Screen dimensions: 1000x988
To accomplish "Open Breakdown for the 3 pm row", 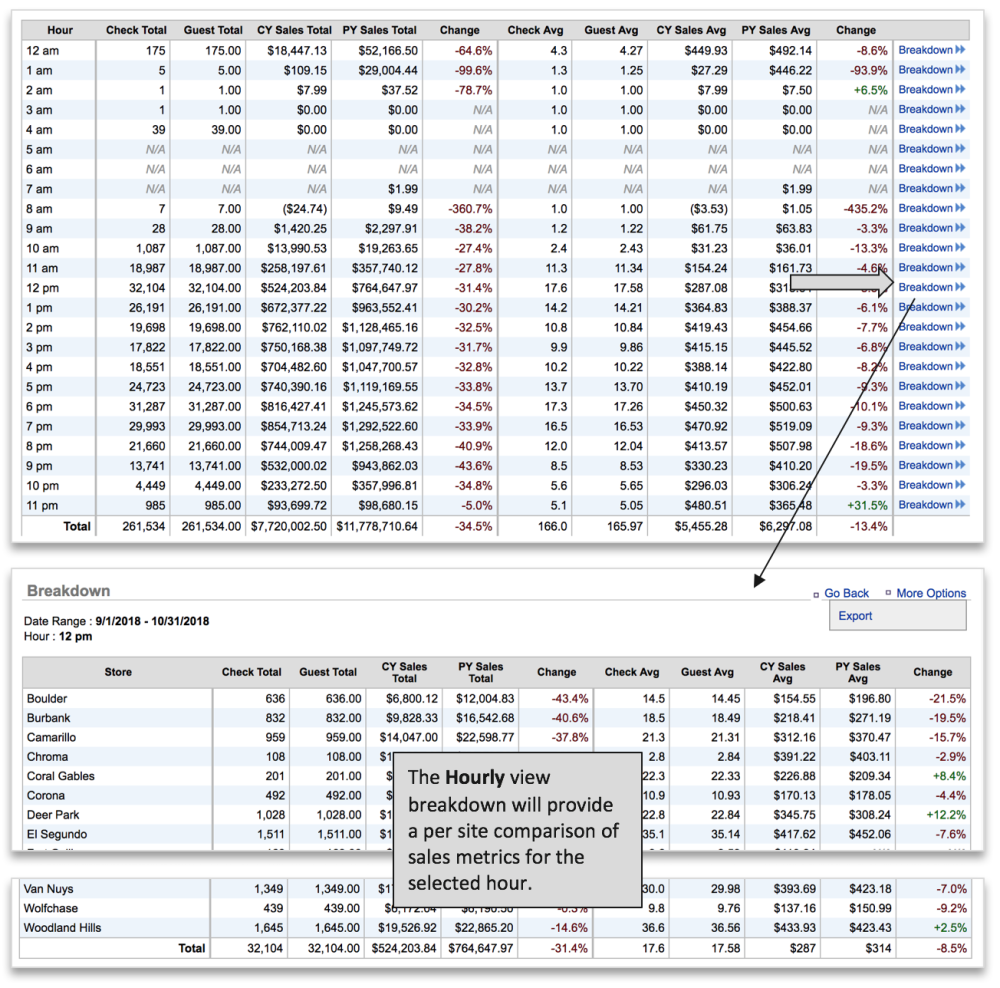I will pyautogui.click(x=931, y=346).
